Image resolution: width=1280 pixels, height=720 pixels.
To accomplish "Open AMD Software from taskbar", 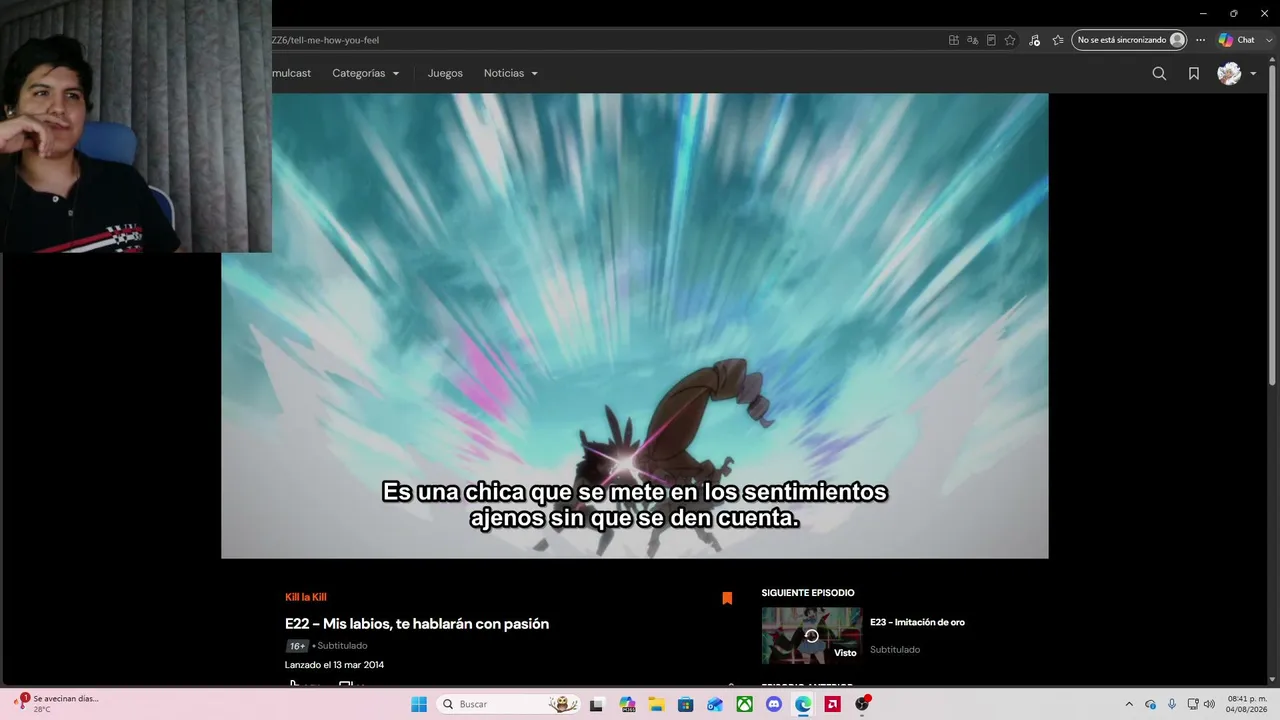I will point(832,704).
